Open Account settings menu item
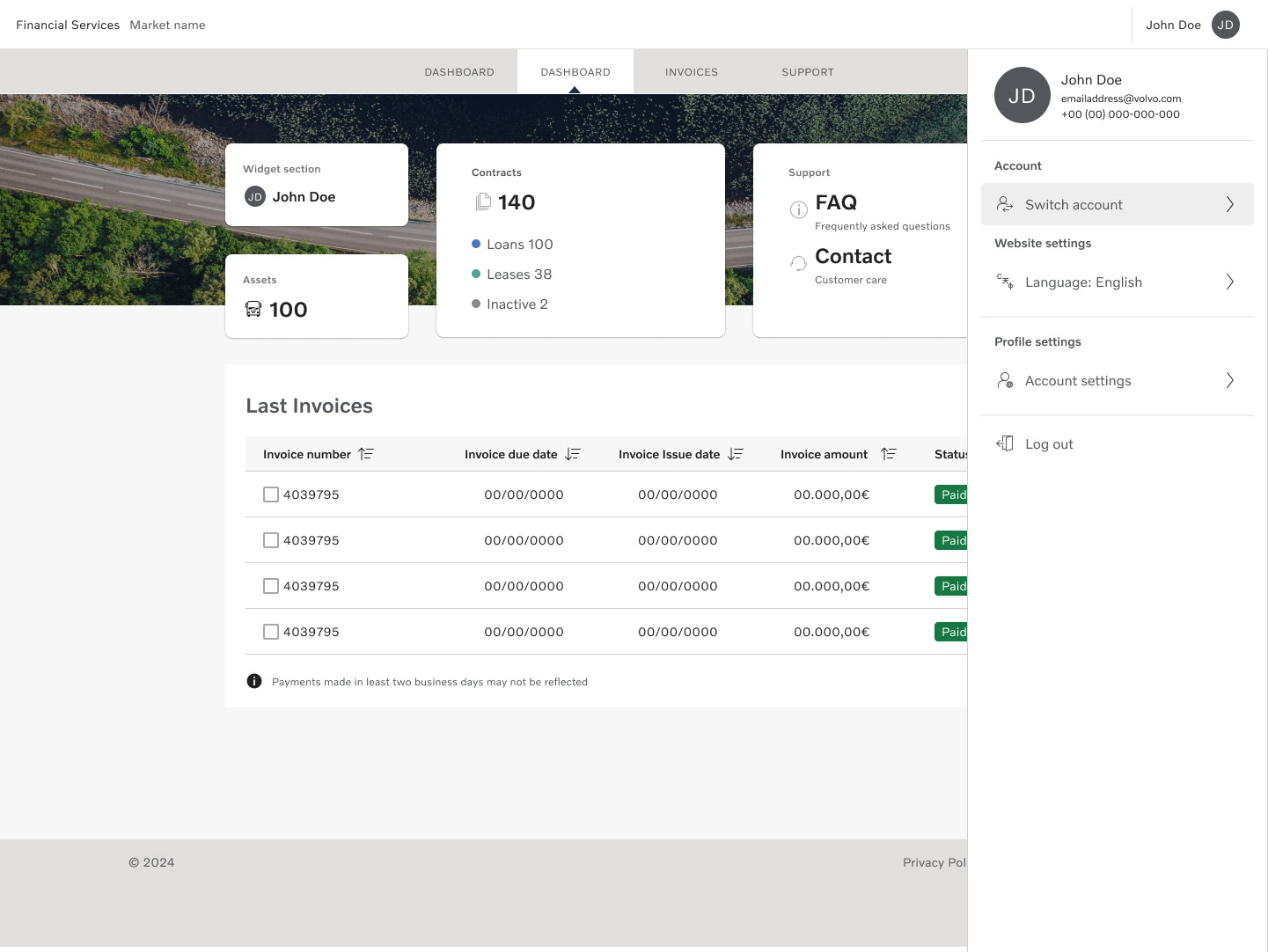The image size is (1268, 952). [x=1118, y=380]
